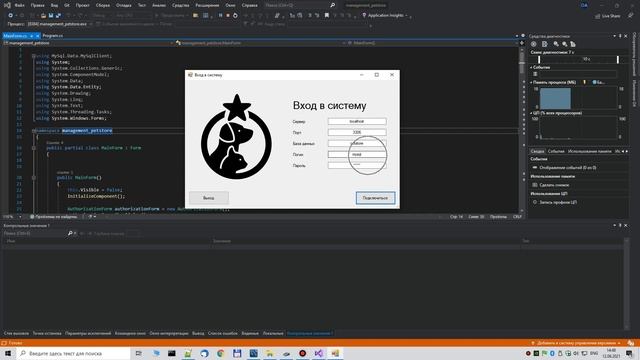Open the Файл menu
This screenshot has height=360, width=640.
[x=20, y=5]
